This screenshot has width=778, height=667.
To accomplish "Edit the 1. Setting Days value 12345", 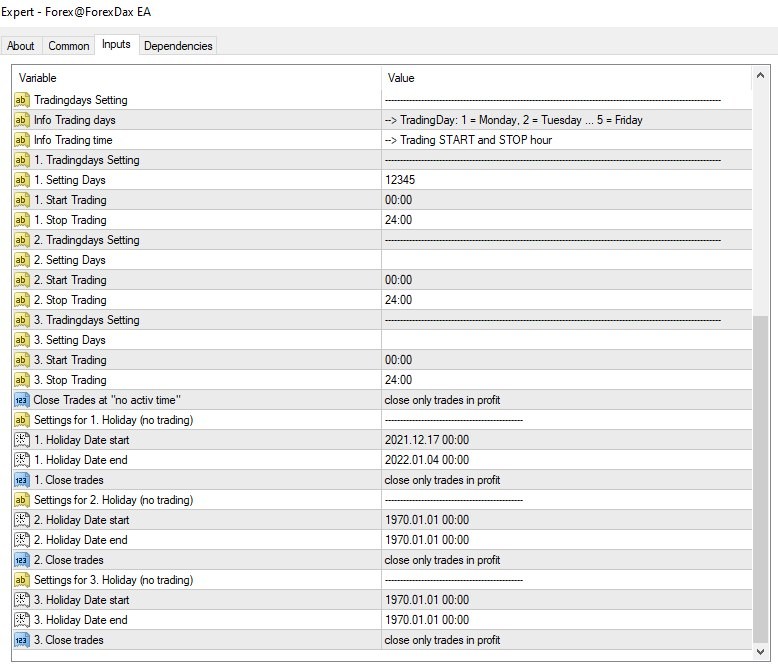I will click(567, 180).
